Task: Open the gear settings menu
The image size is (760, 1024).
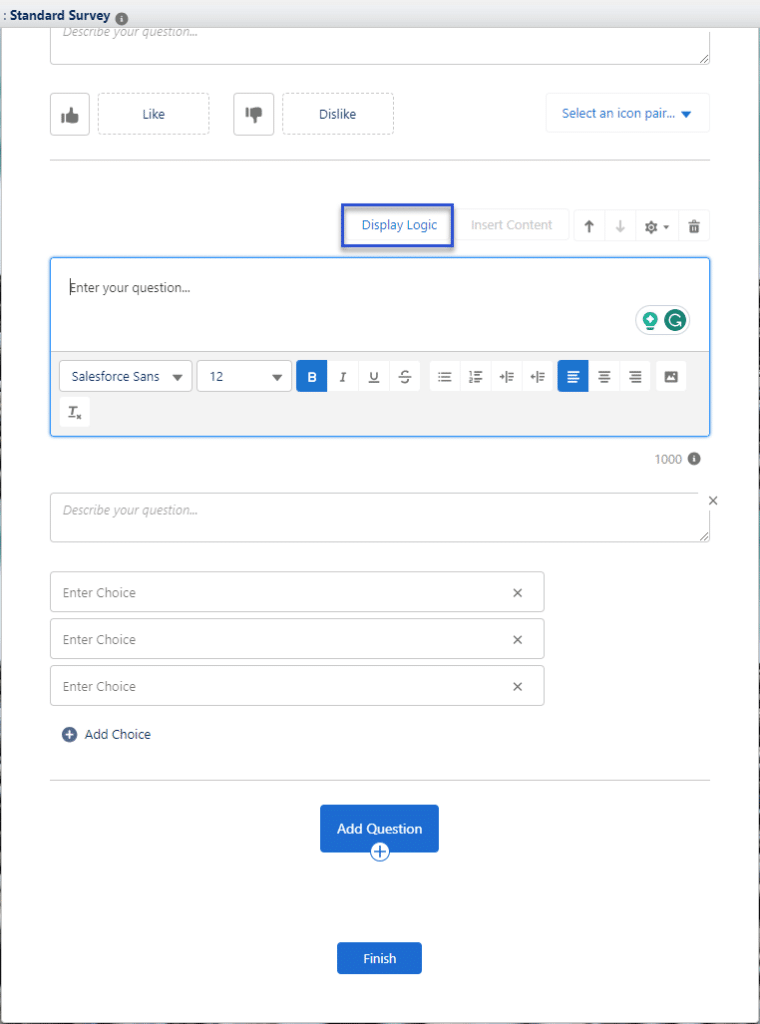Action: 656,226
